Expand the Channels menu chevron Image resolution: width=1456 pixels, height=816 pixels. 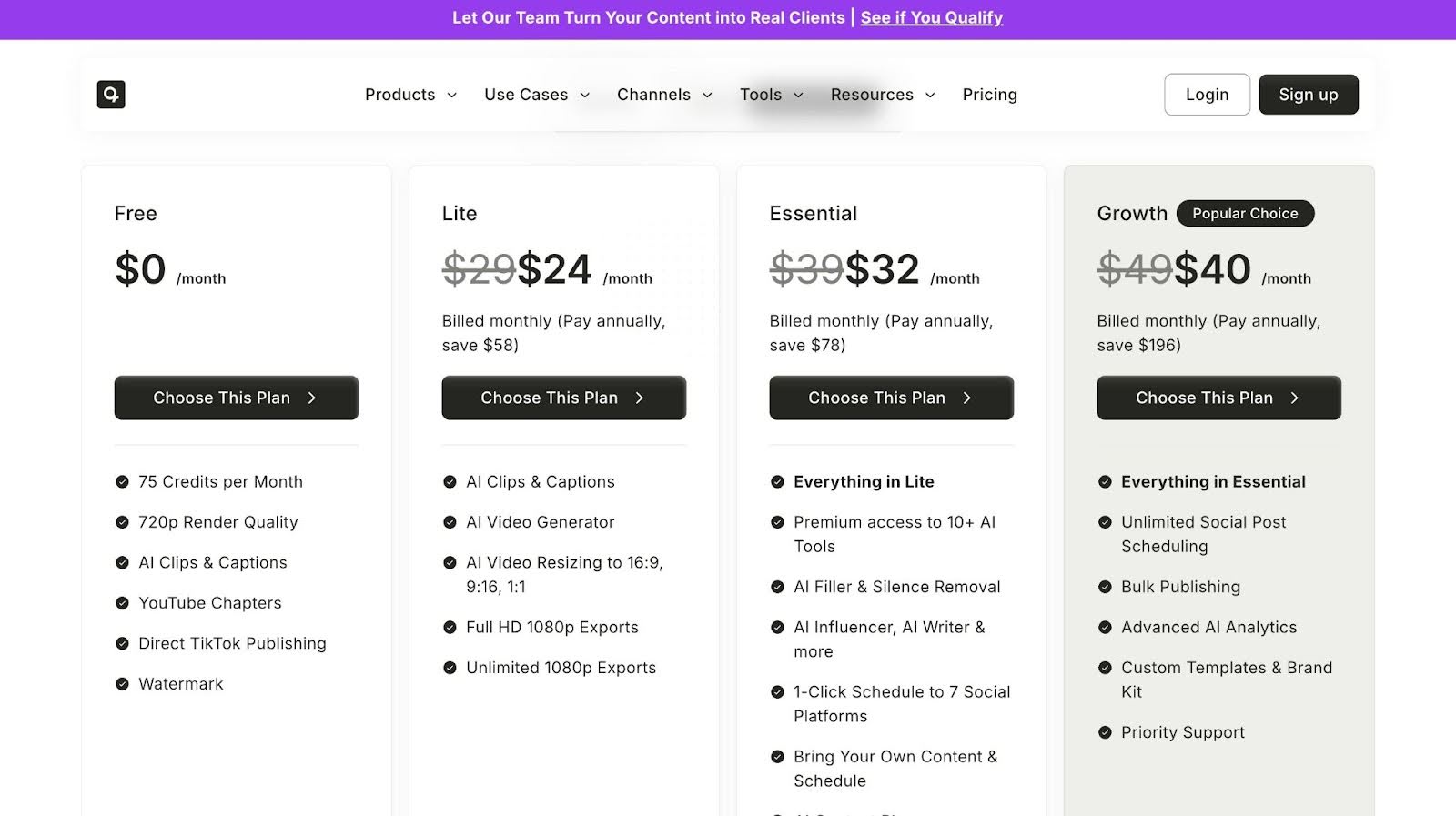coord(707,96)
